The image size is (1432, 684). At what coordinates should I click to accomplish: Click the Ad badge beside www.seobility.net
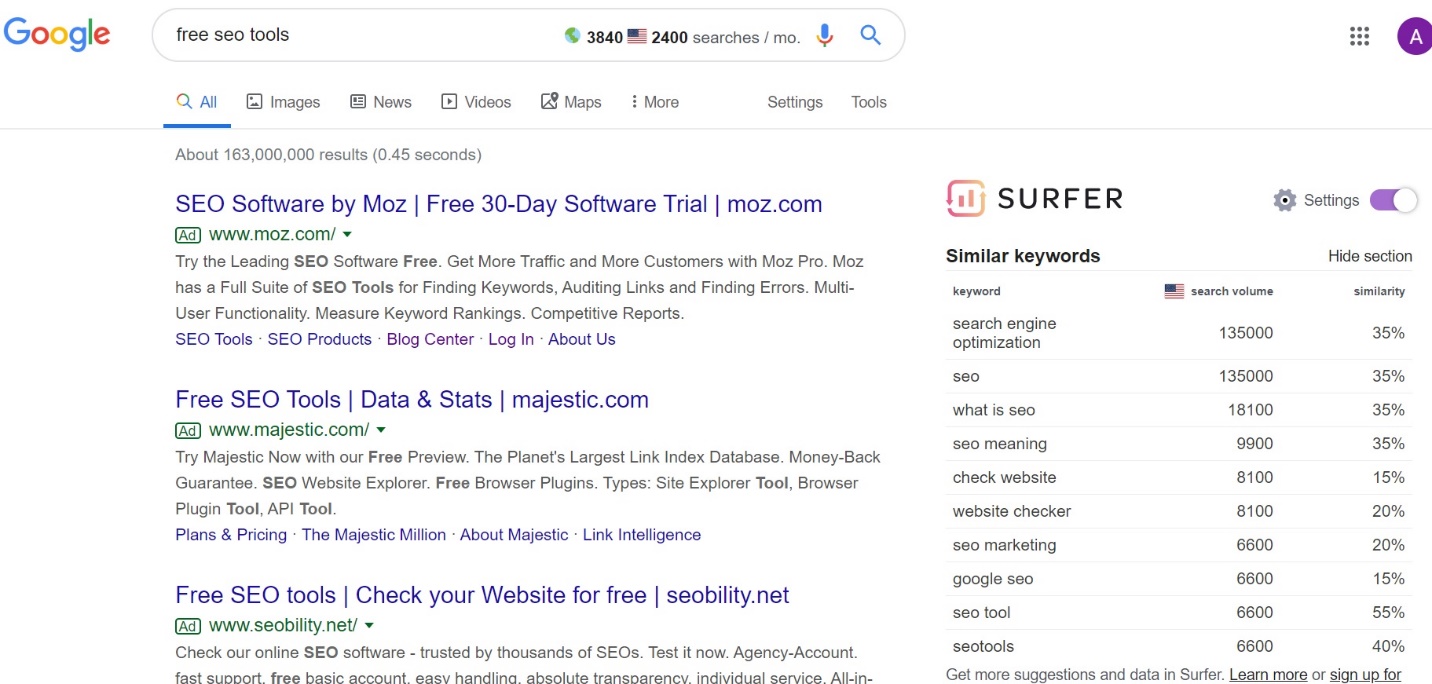pyautogui.click(x=187, y=626)
